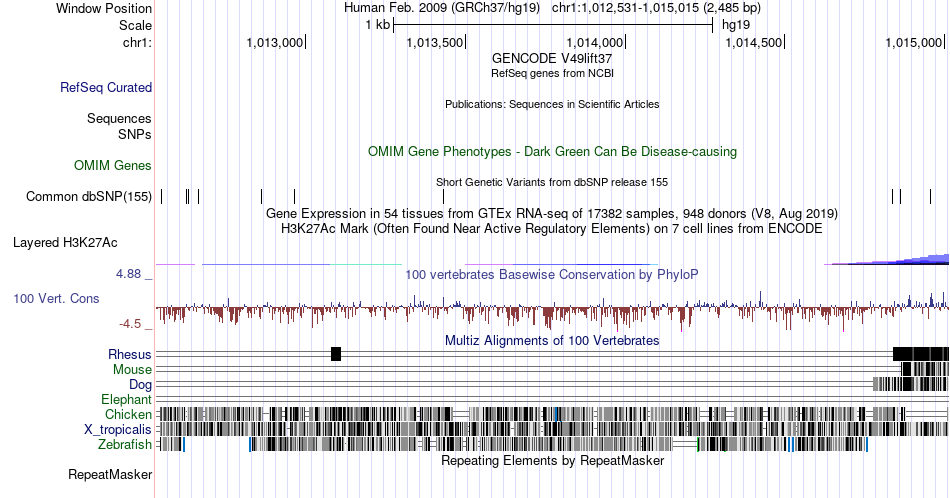Click the 1,015,000 ruler position
Viewport: 950px width, 498px height.
914,42
